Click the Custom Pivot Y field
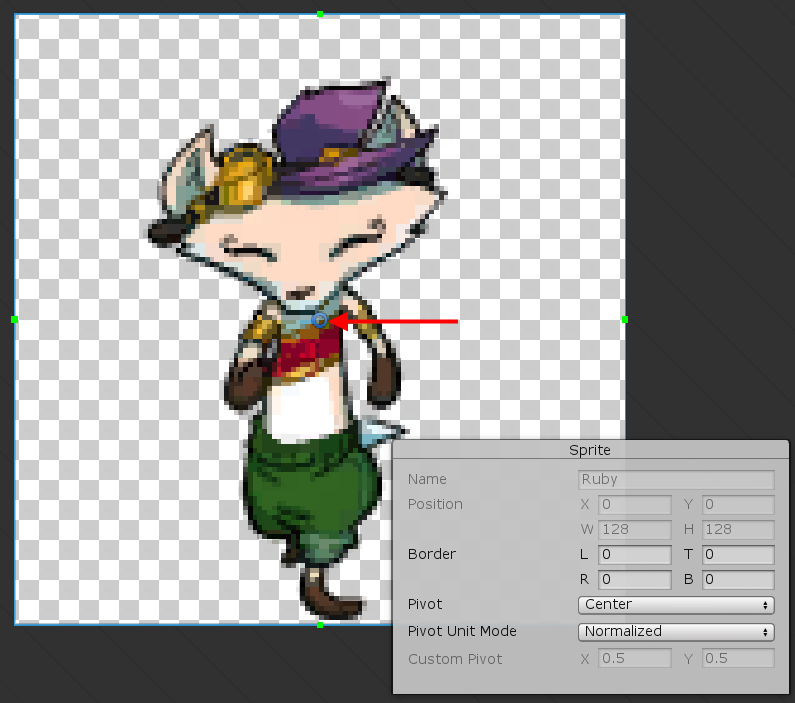The height and width of the screenshot is (703, 795). point(738,659)
